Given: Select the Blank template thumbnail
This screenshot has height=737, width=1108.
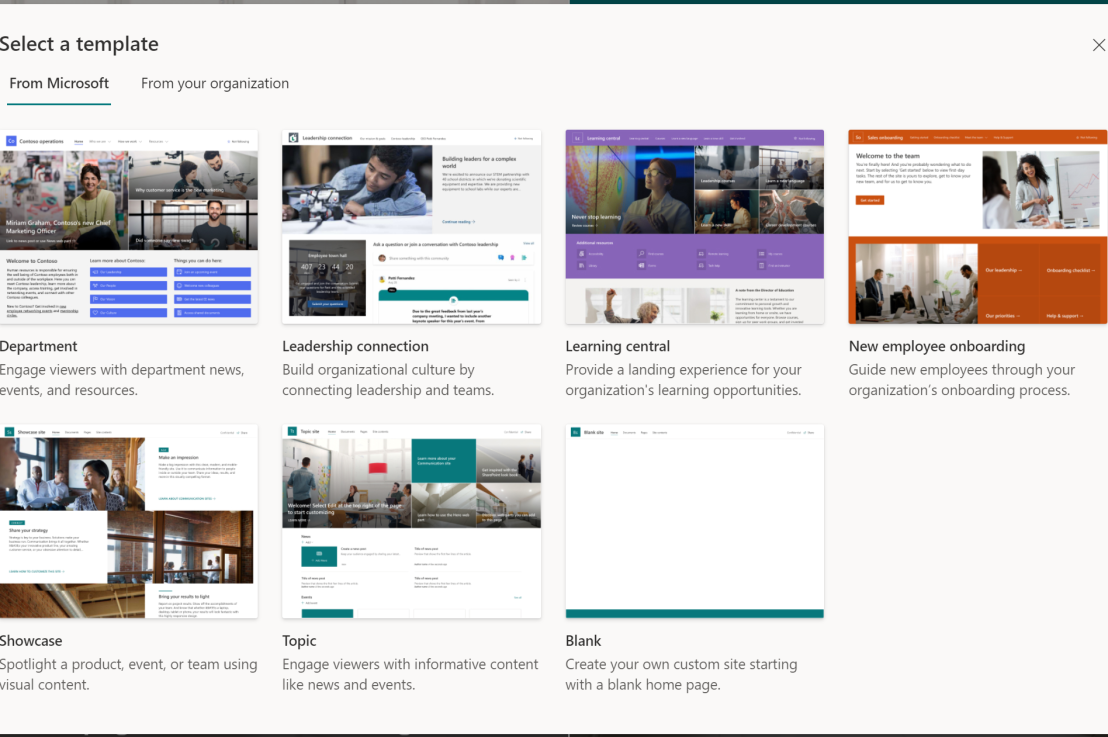Looking at the screenshot, I should [x=695, y=521].
